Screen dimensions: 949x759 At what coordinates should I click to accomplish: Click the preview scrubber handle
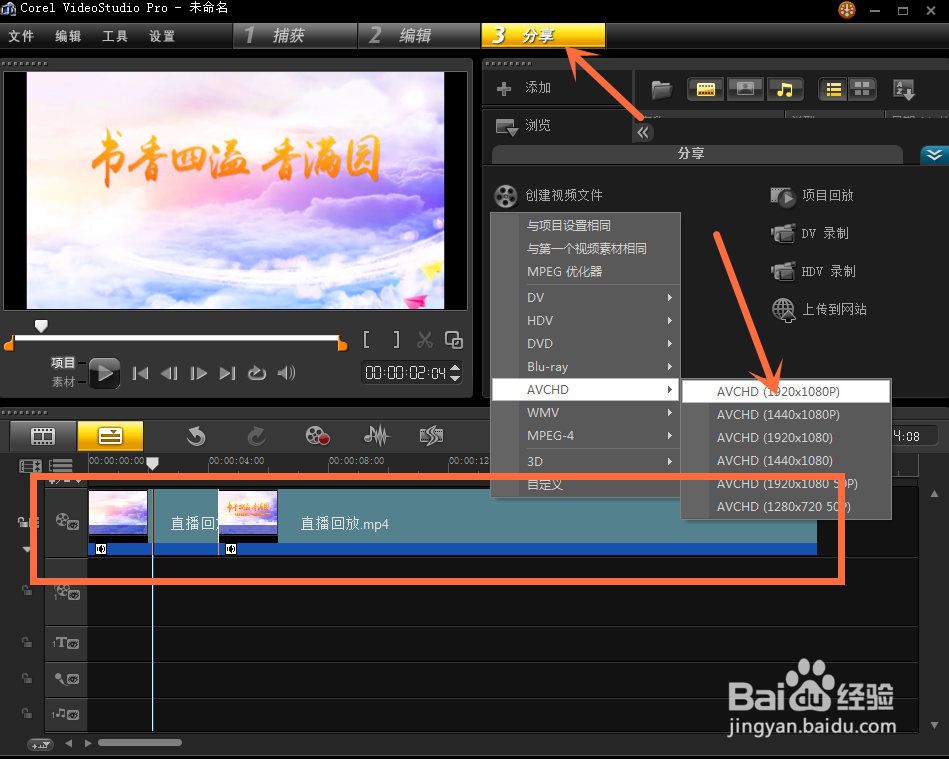pos(41,326)
